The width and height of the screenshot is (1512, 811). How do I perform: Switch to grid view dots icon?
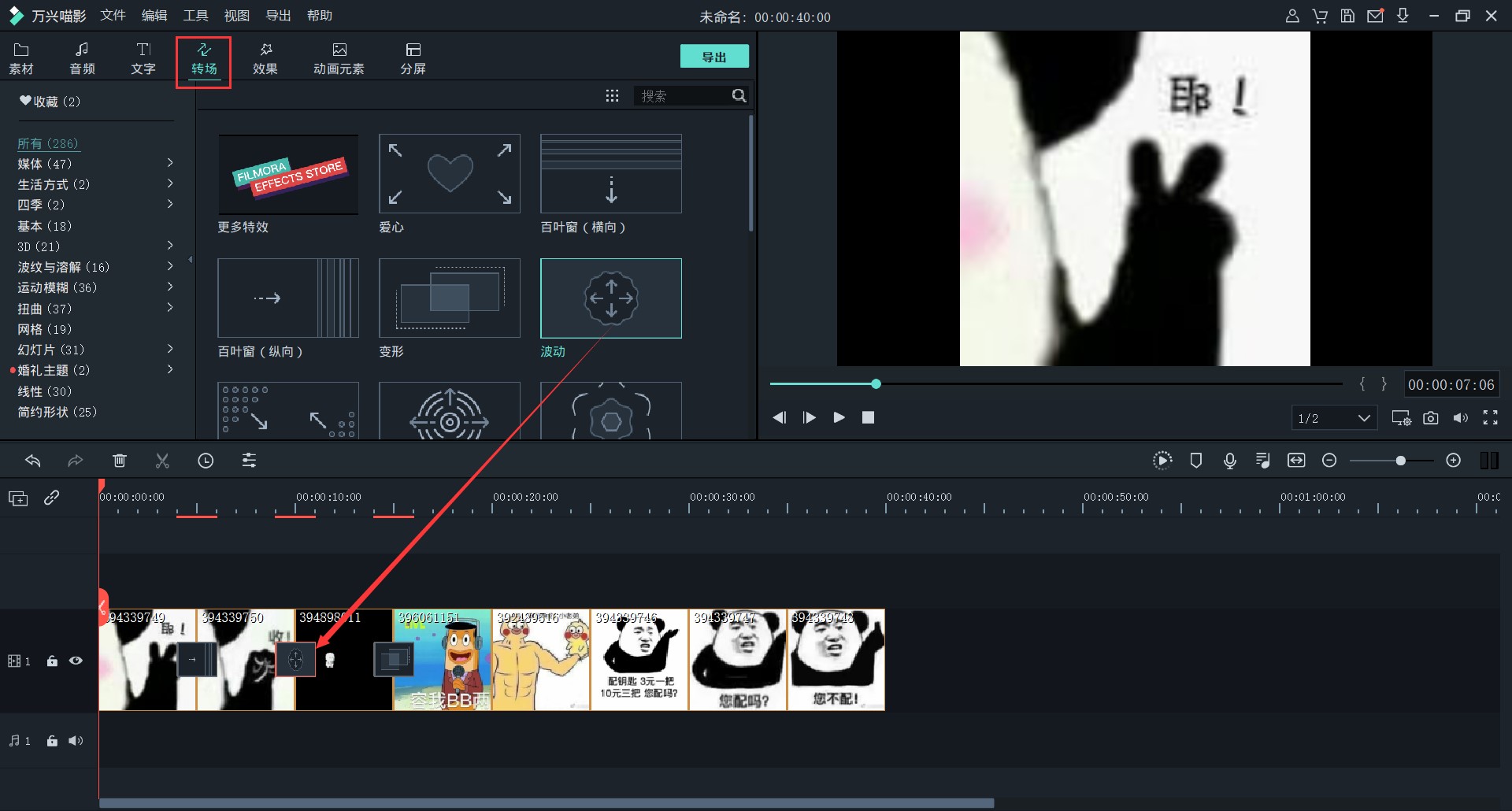[x=612, y=96]
